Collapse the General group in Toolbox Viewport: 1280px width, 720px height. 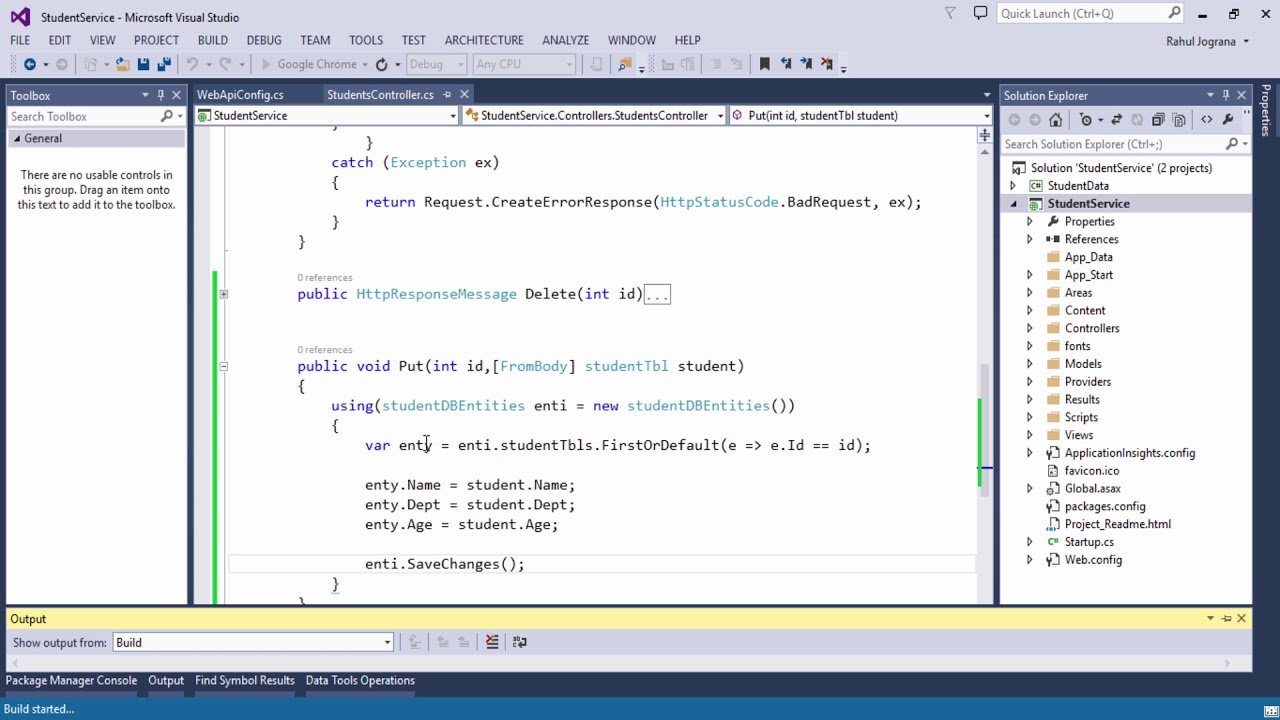[x=16, y=139]
